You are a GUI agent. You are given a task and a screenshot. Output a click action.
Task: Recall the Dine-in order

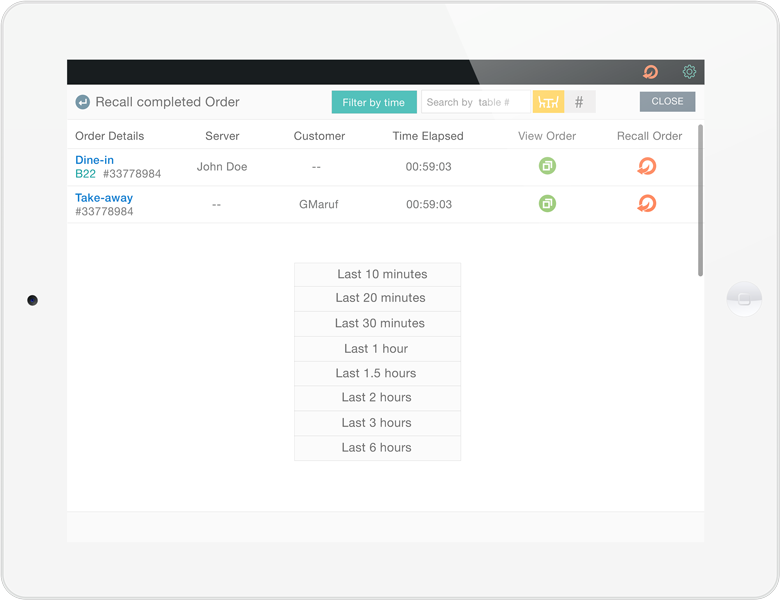coord(647,166)
